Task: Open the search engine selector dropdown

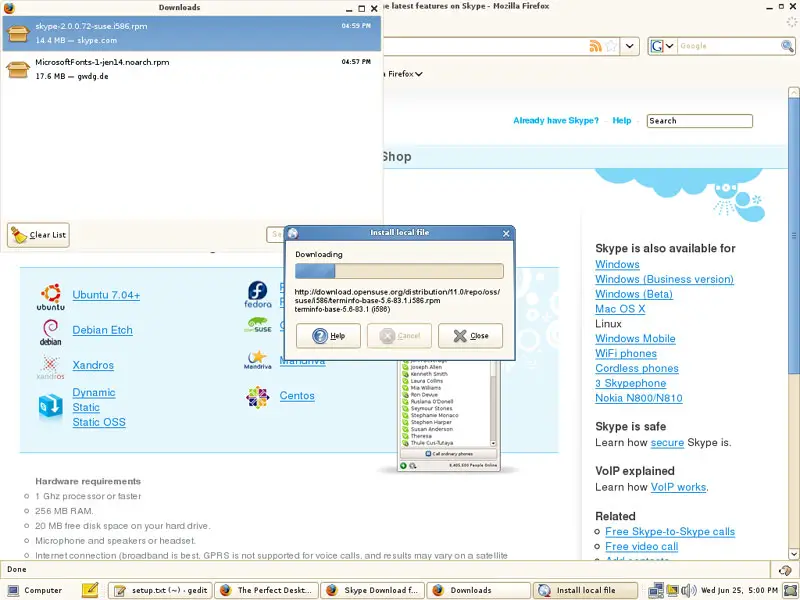Action: [662, 46]
